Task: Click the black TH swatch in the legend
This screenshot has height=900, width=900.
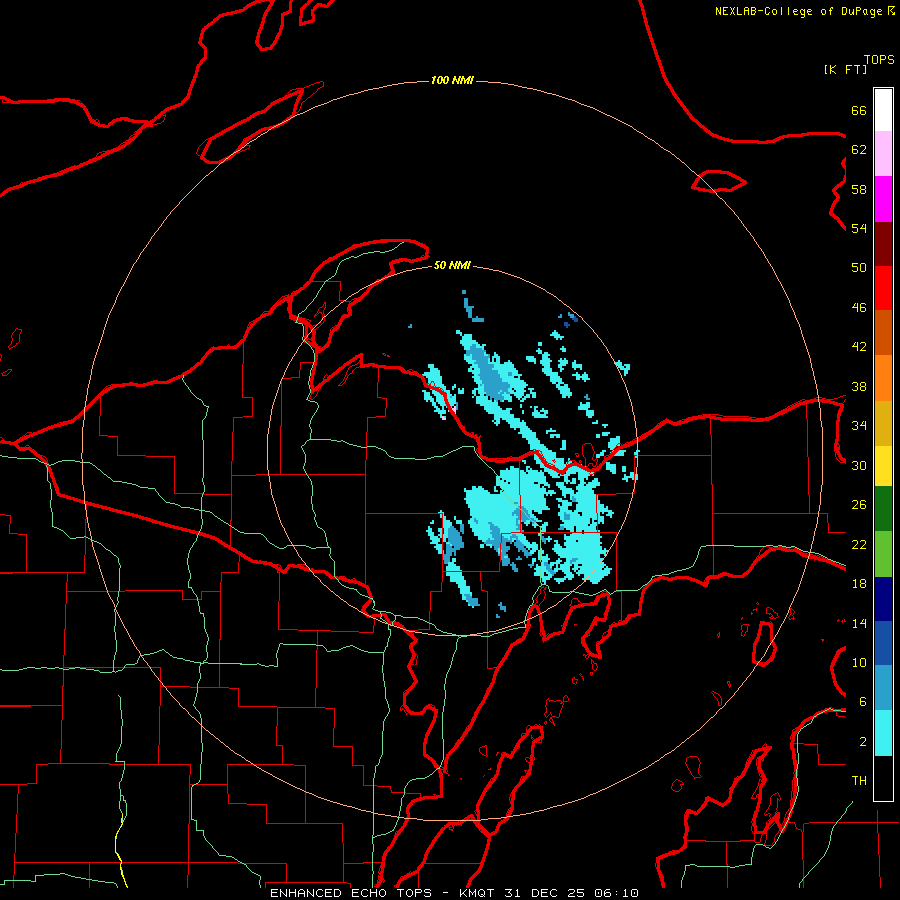Action: [883, 778]
